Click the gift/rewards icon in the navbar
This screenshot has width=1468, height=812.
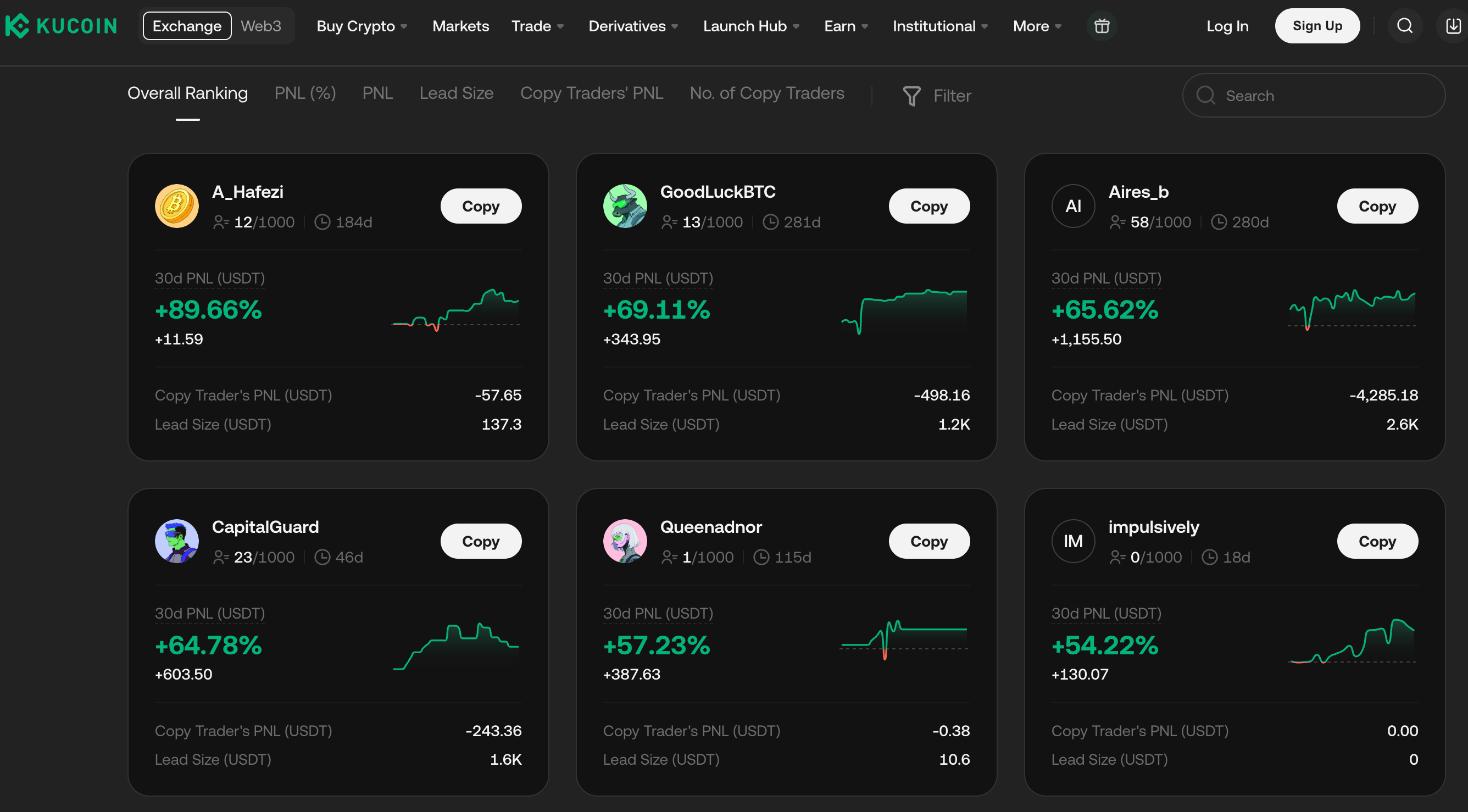click(x=1102, y=26)
